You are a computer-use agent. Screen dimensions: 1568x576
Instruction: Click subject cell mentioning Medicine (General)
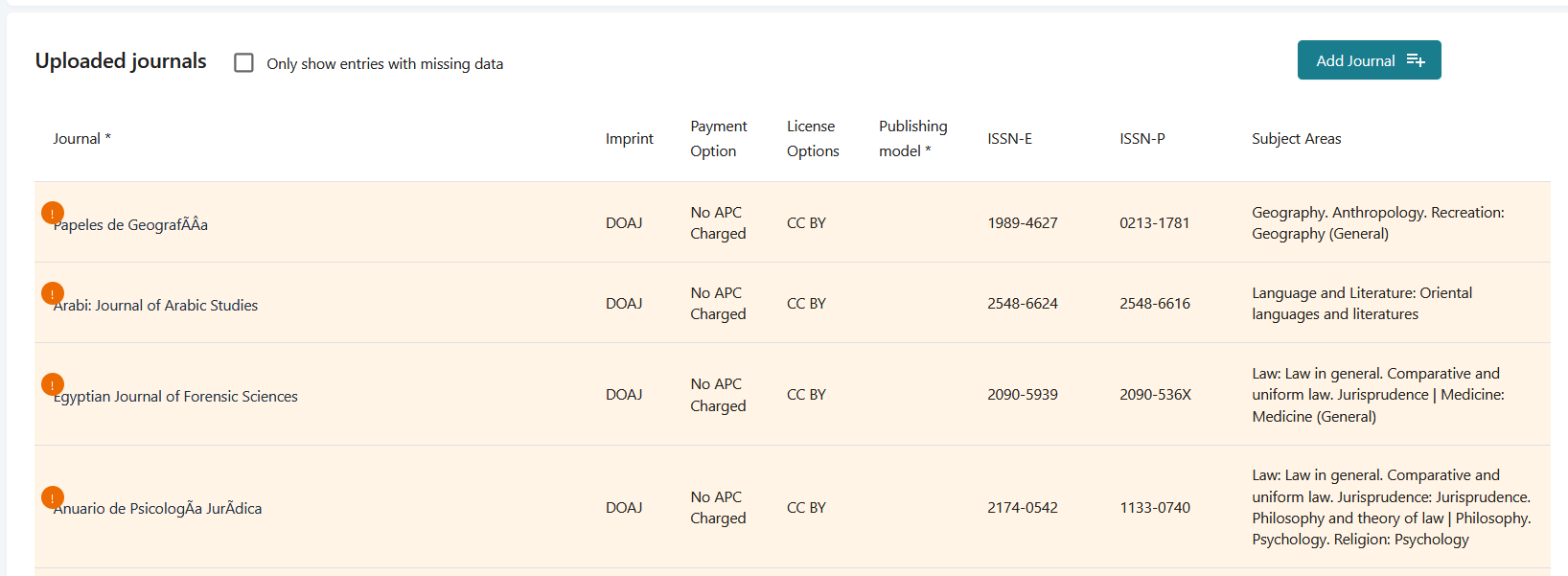coord(1378,395)
